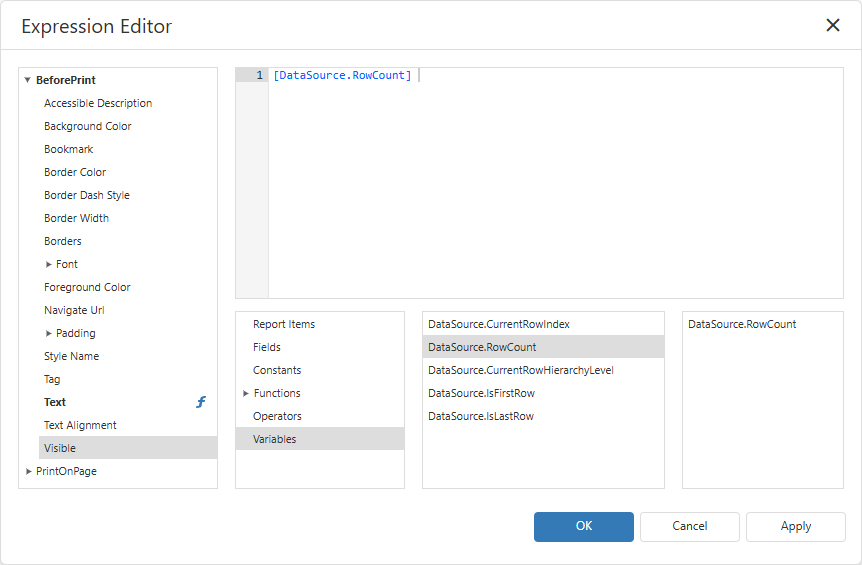The width and height of the screenshot is (862, 565).
Task: Select the Border Width property
Action: coord(76,218)
